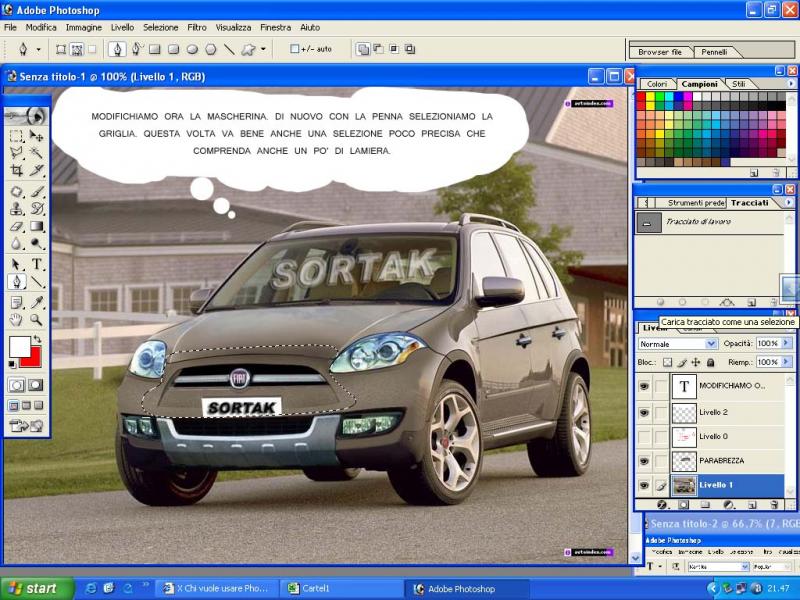The image size is (800, 600).
Task: Switch to Cartel1 in the taskbar
Action: (341, 588)
